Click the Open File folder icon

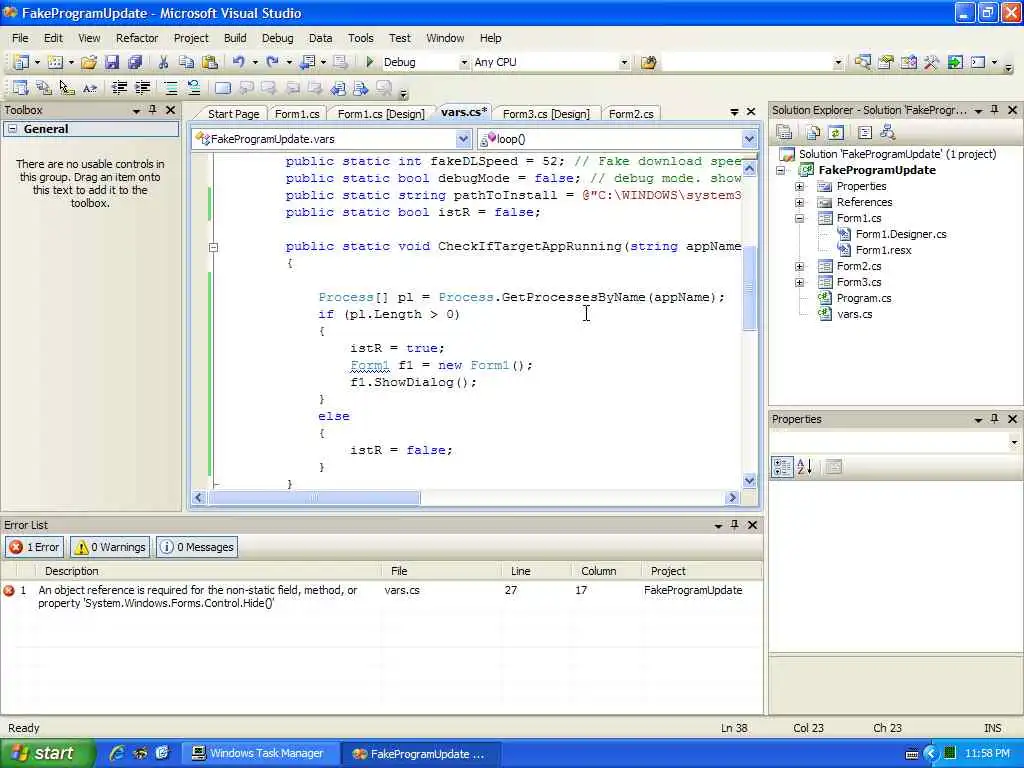point(89,62)
